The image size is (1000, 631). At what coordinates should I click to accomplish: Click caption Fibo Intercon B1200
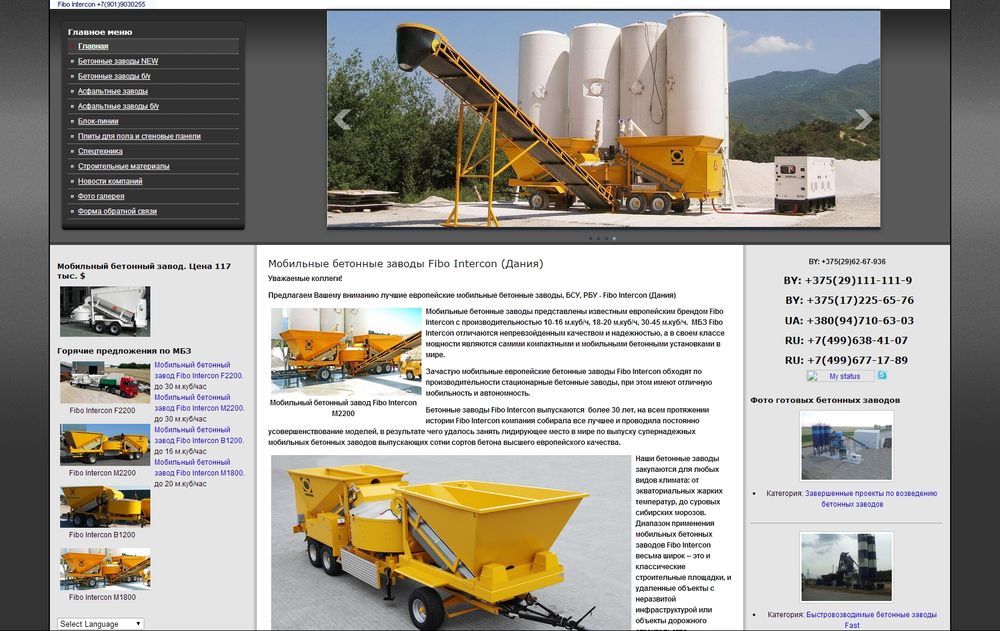click(102, 535)
